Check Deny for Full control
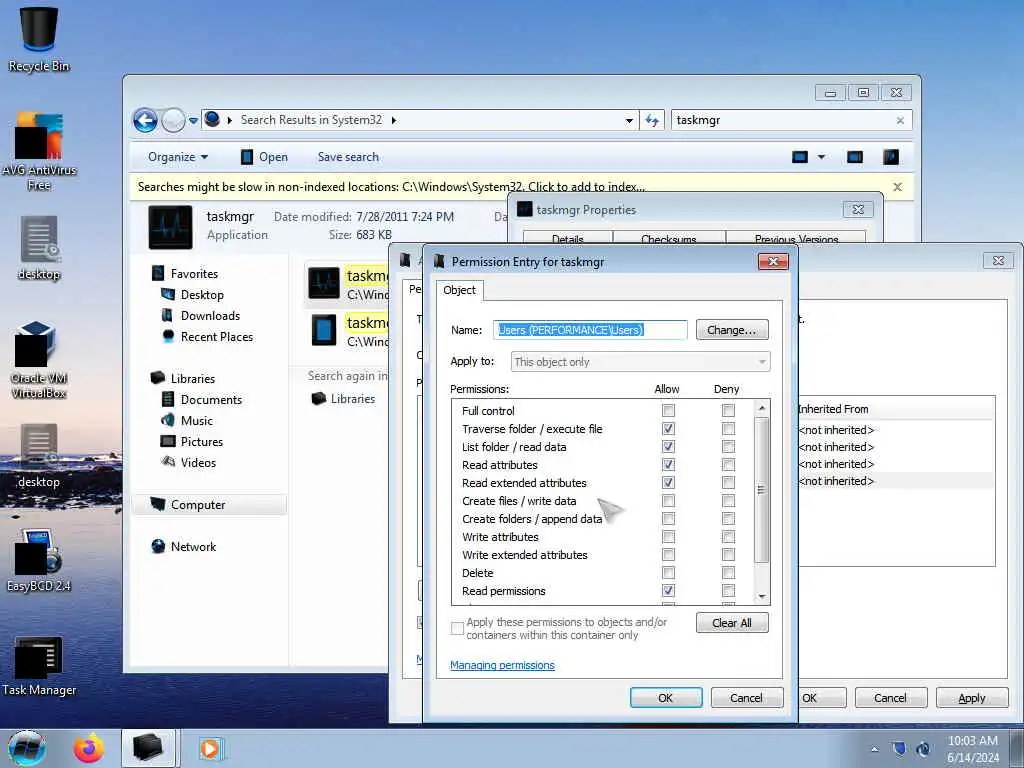Screen dimensions: 1024x768 point(728,411)
